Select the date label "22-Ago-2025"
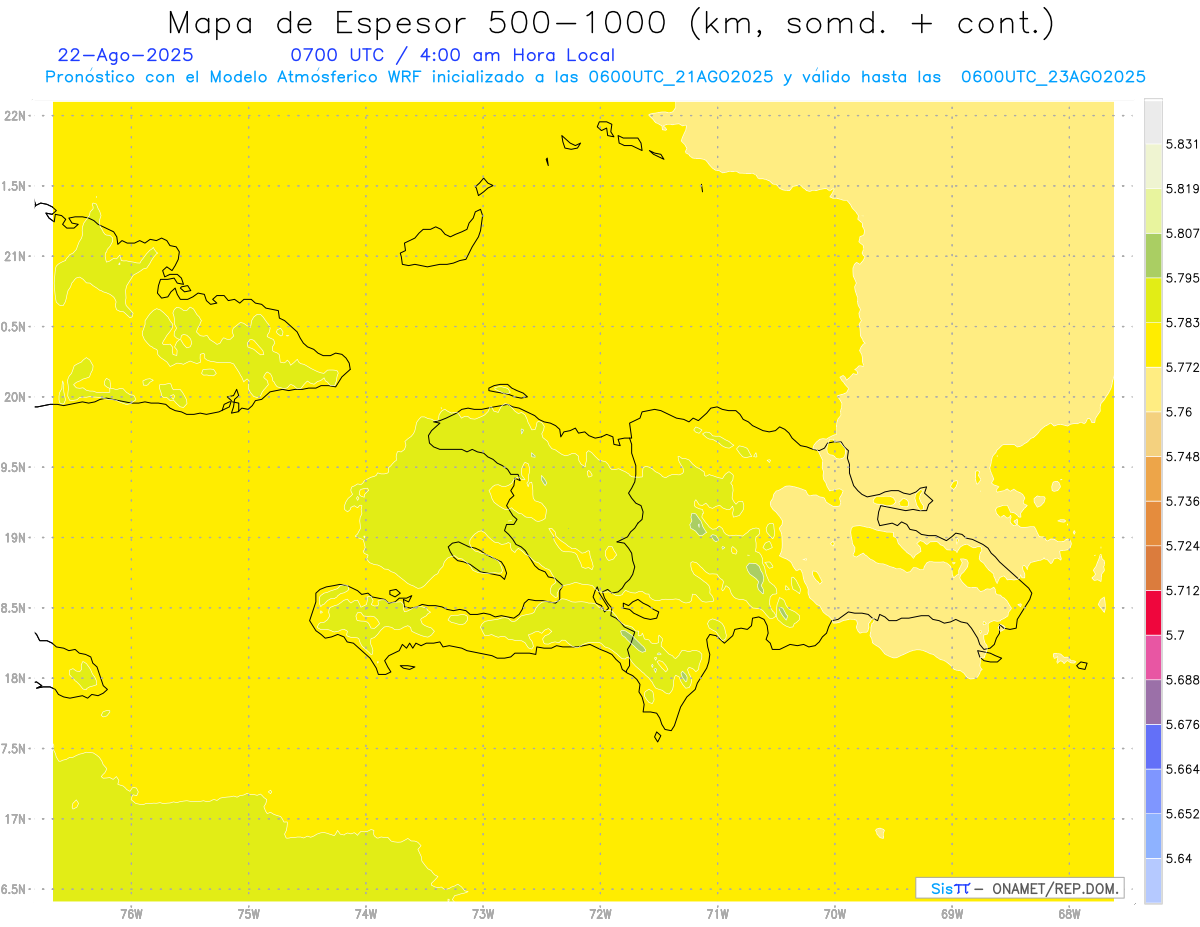Viewport: 1200px width, 927px height. tap(126, 56)
